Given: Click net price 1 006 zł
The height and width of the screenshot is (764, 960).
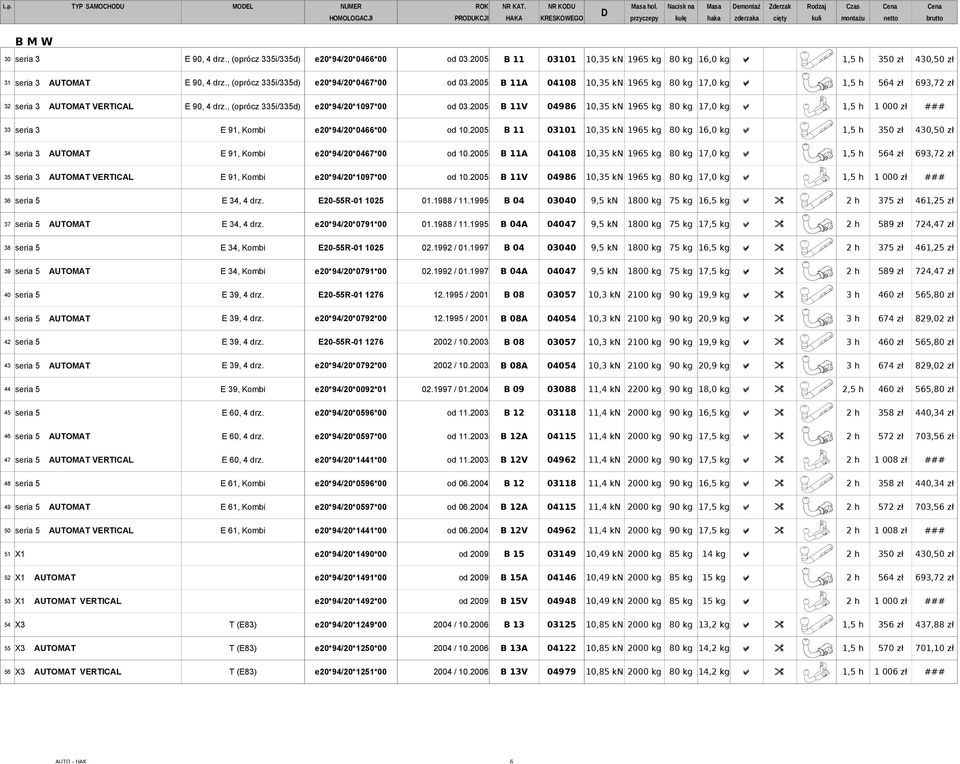Looking at the screenshot, I should [x=890, y=672].
